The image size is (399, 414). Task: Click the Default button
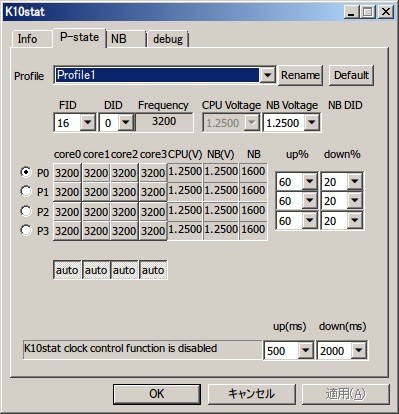(x=351, y=75)
